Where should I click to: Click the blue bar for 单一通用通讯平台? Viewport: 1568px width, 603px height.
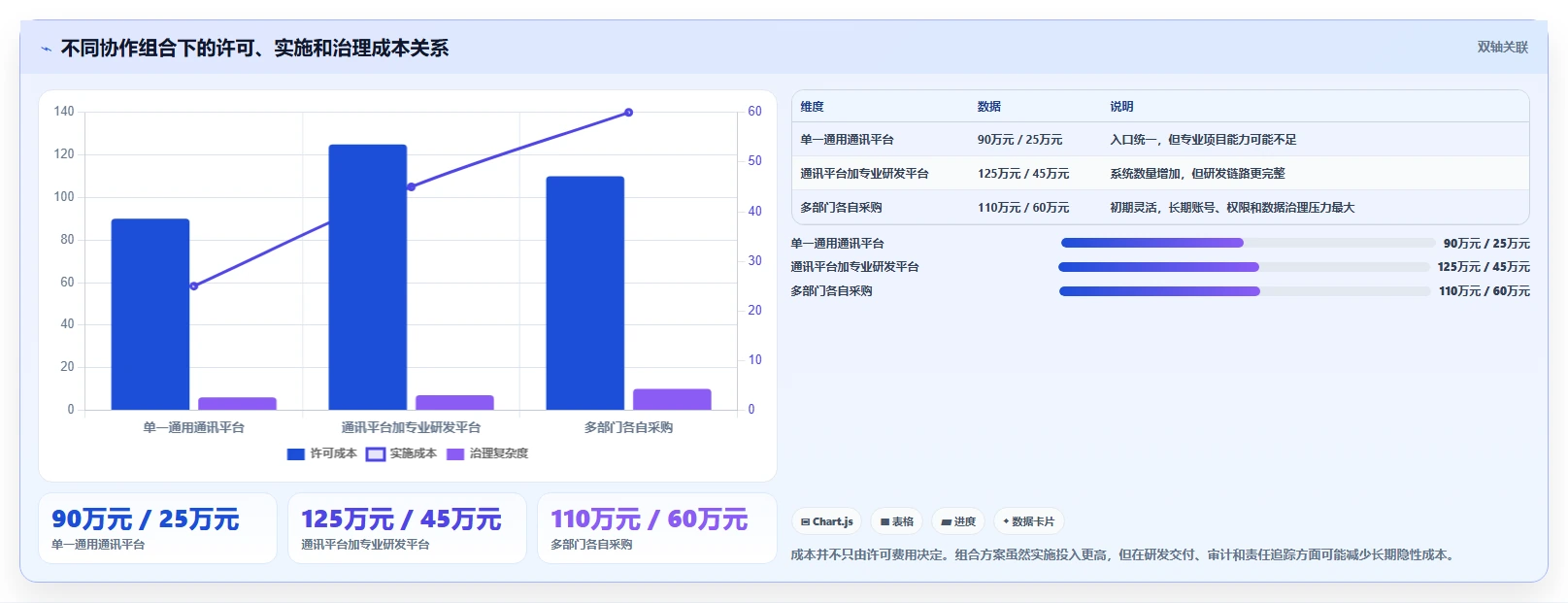(150, 314)
